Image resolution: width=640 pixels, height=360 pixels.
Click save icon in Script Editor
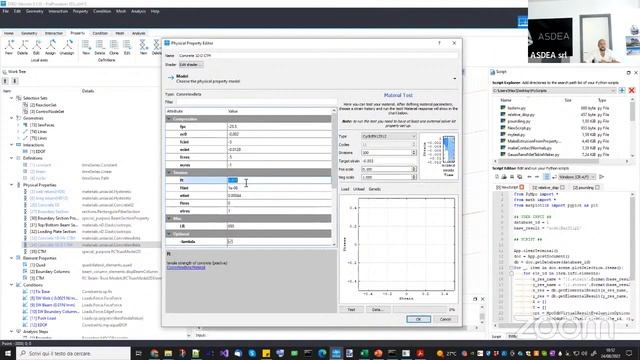[512, 177]
